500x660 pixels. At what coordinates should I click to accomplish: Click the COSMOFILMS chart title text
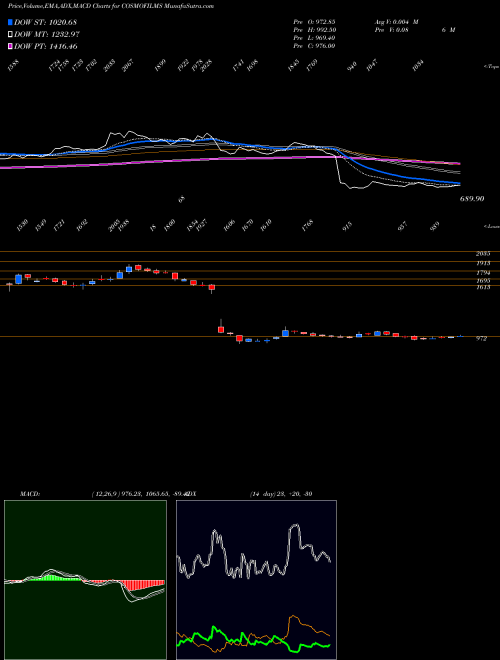pos(111,6)
